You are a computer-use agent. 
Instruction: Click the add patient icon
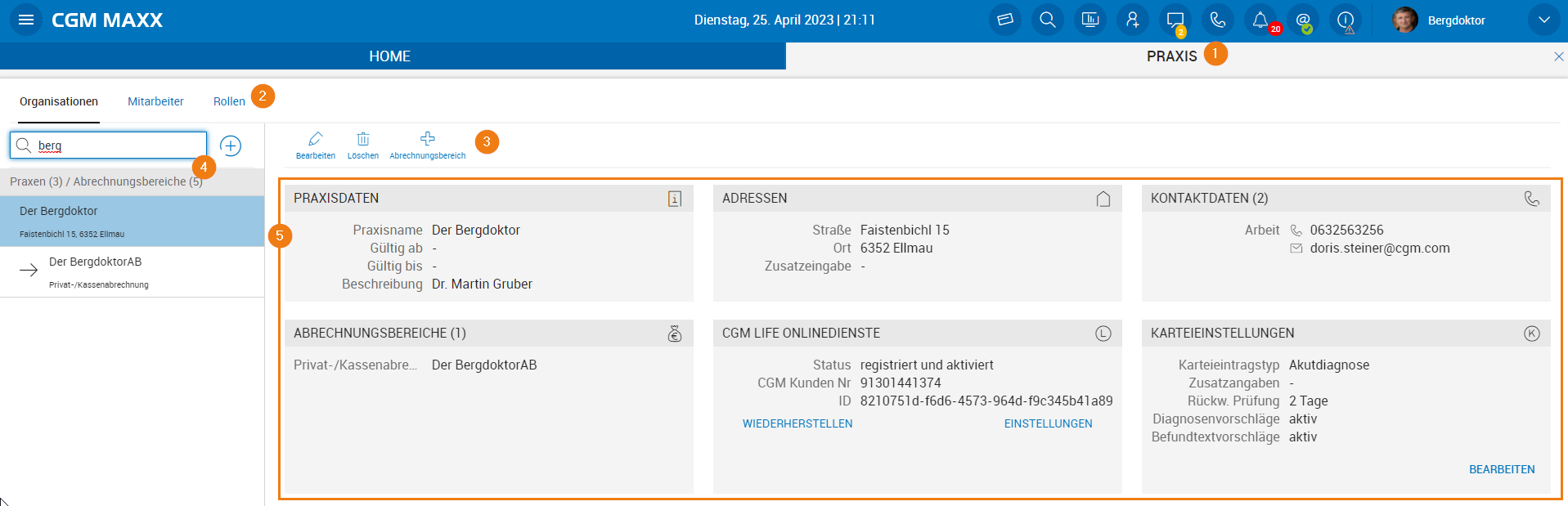1133,20
